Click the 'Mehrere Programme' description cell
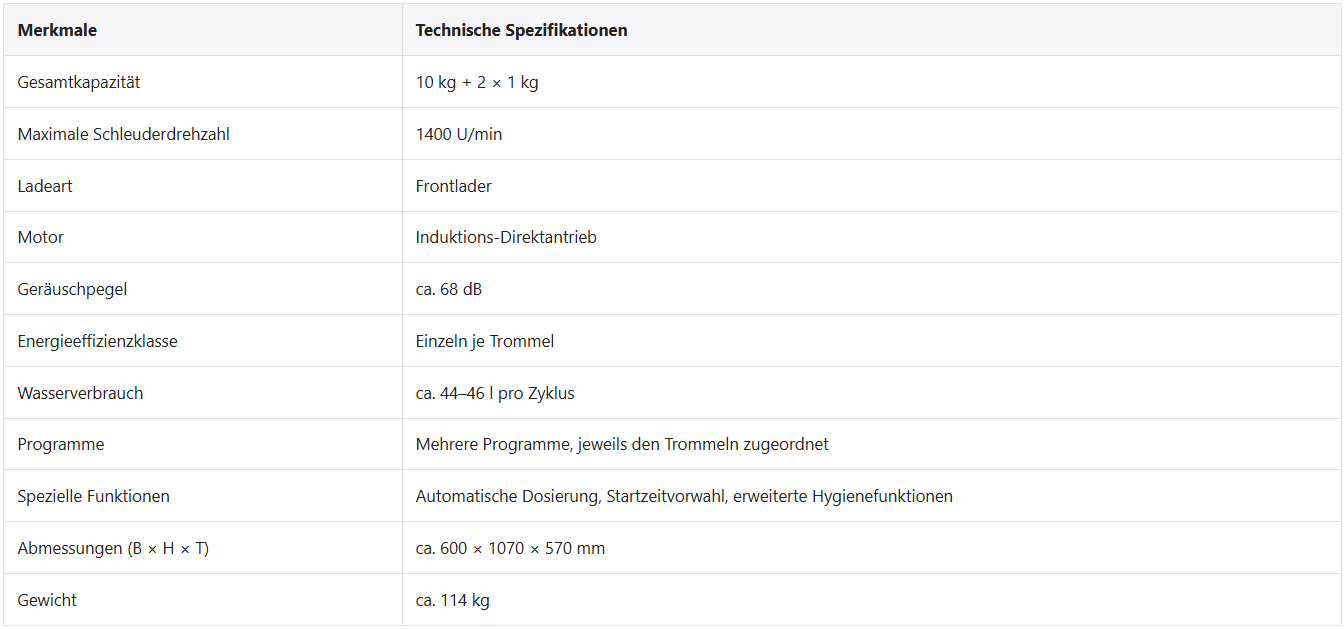The width and height of the screenshot is (1344, 629). [x=622, y=444]
